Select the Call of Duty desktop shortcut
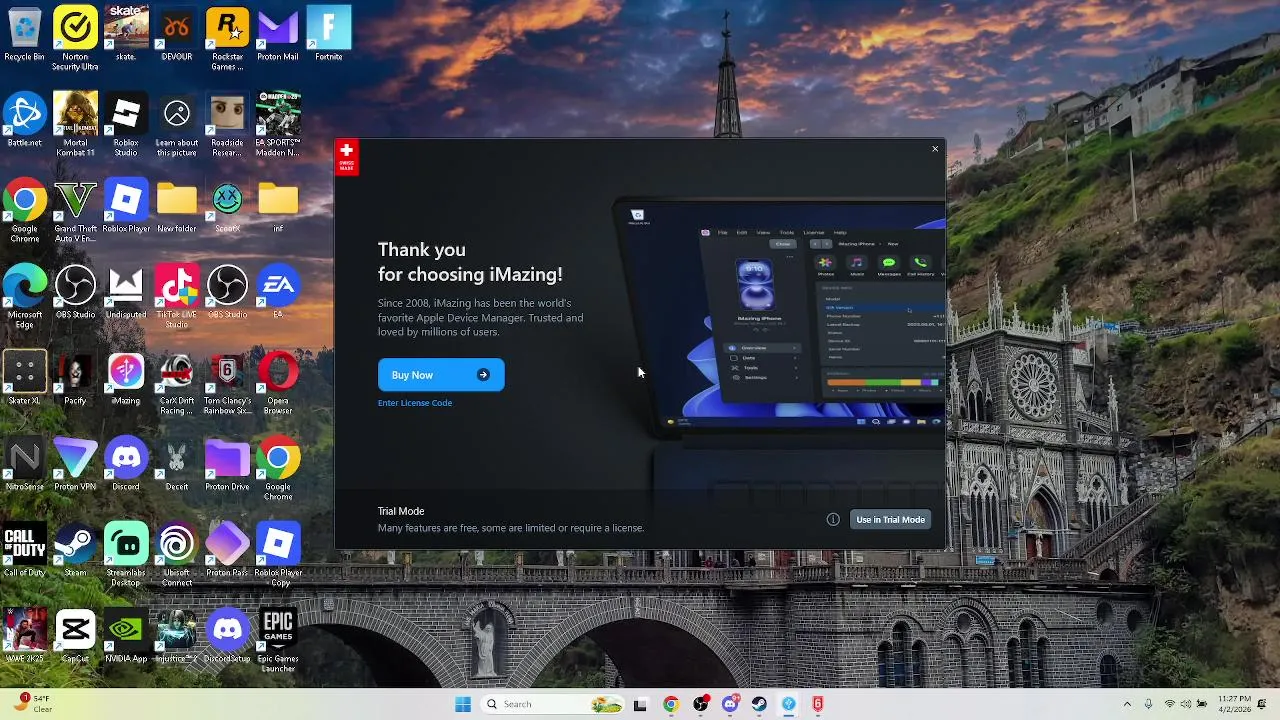 click(25, 551)
